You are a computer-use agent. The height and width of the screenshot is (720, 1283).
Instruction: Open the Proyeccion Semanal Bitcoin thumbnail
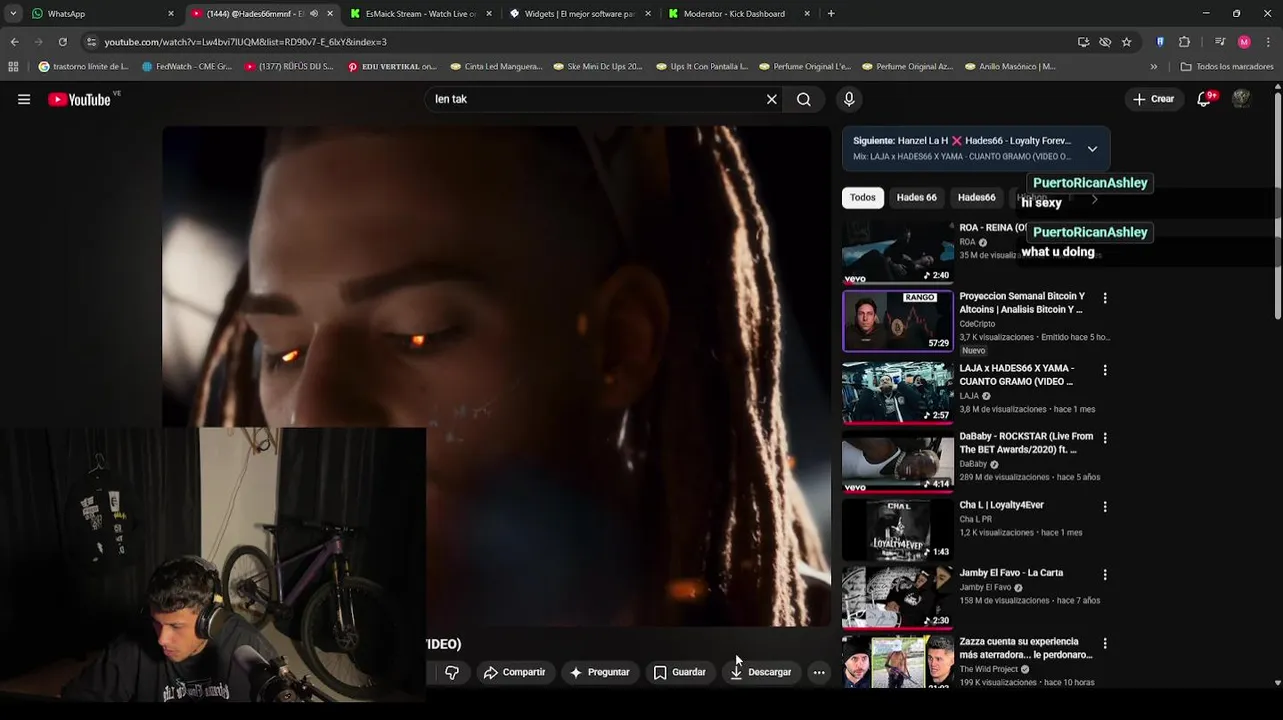898,321
